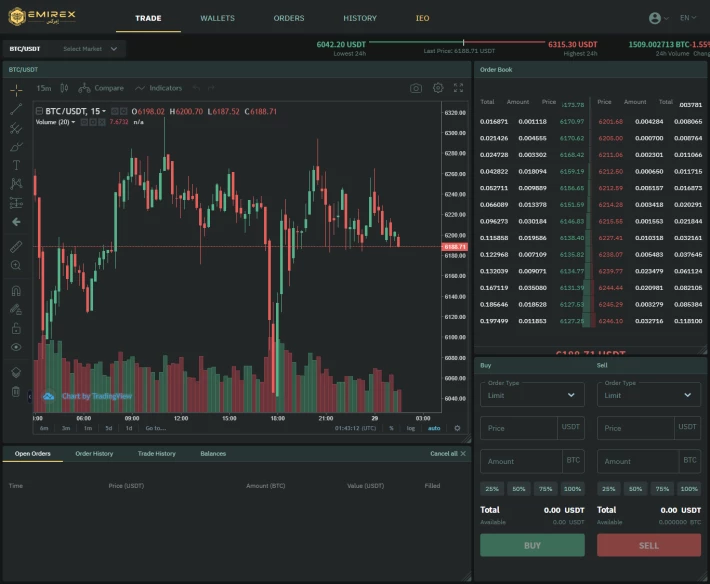Show the Order History tab
Image resolution: width=710 pixels, height=584 pixels.
(x=94, y=454)
